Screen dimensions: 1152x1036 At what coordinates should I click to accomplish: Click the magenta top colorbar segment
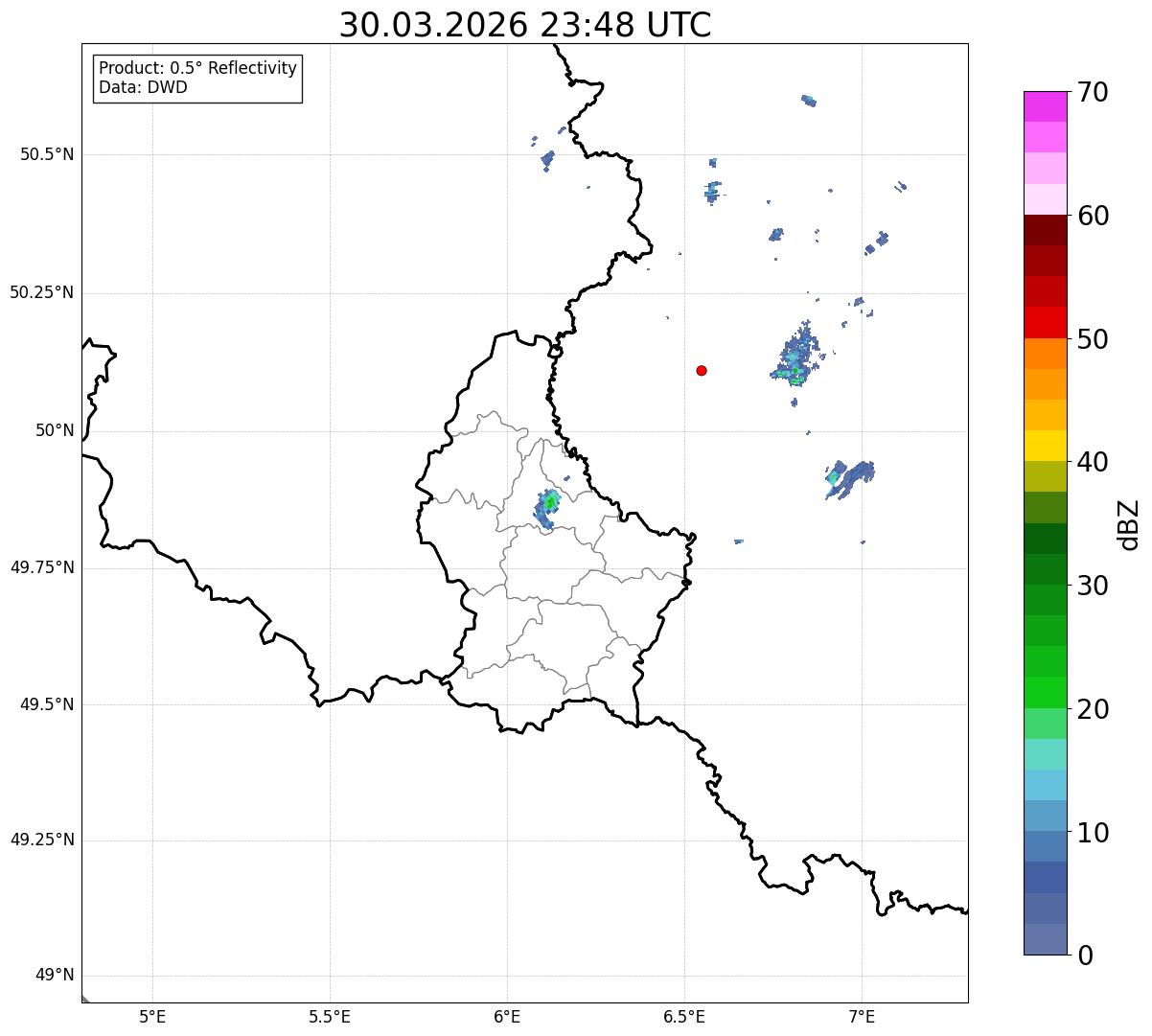(1046, 106)
